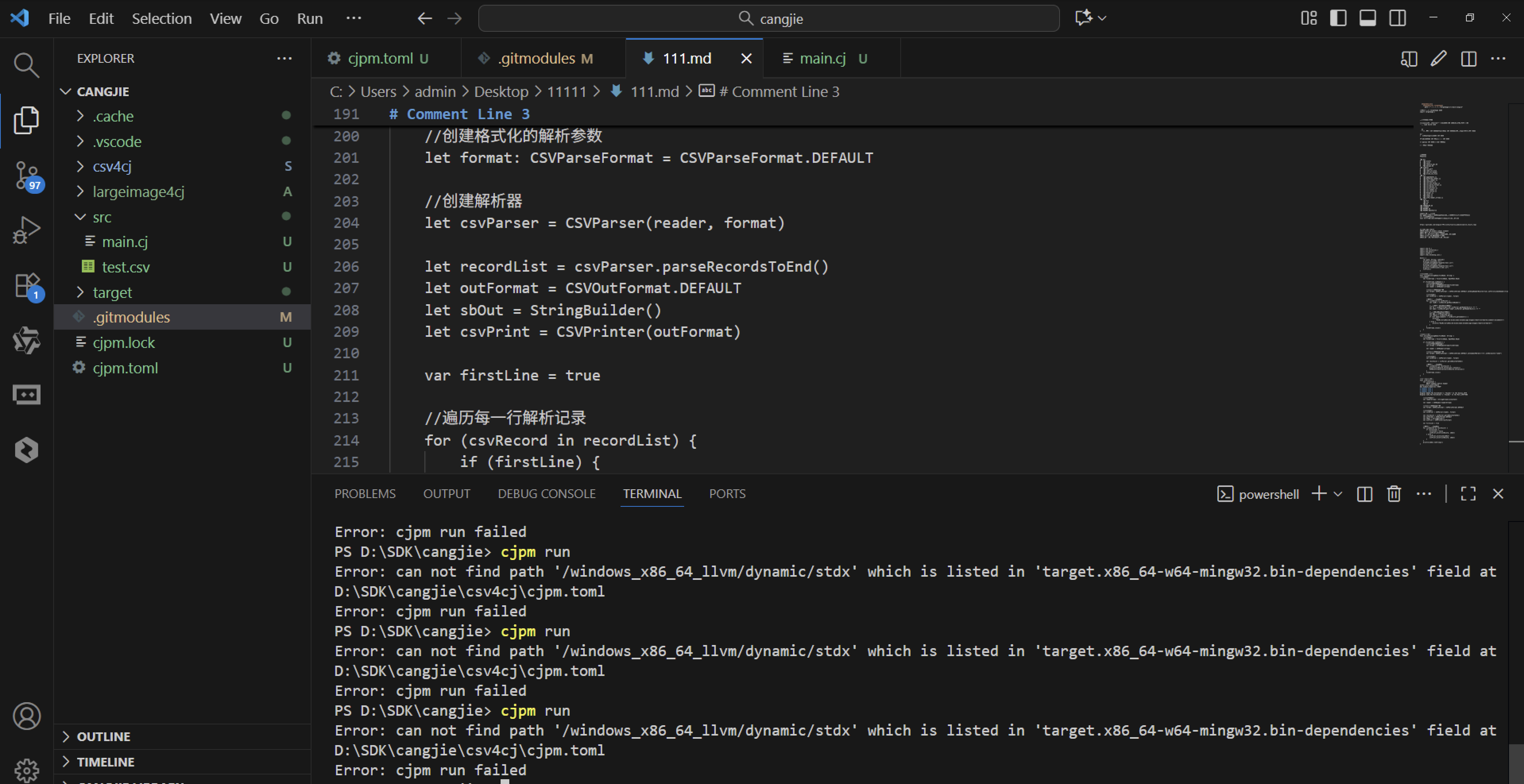Open the new terminal launch profile dropdown
Screen dimensions: 1524x784
[1338, 494]
